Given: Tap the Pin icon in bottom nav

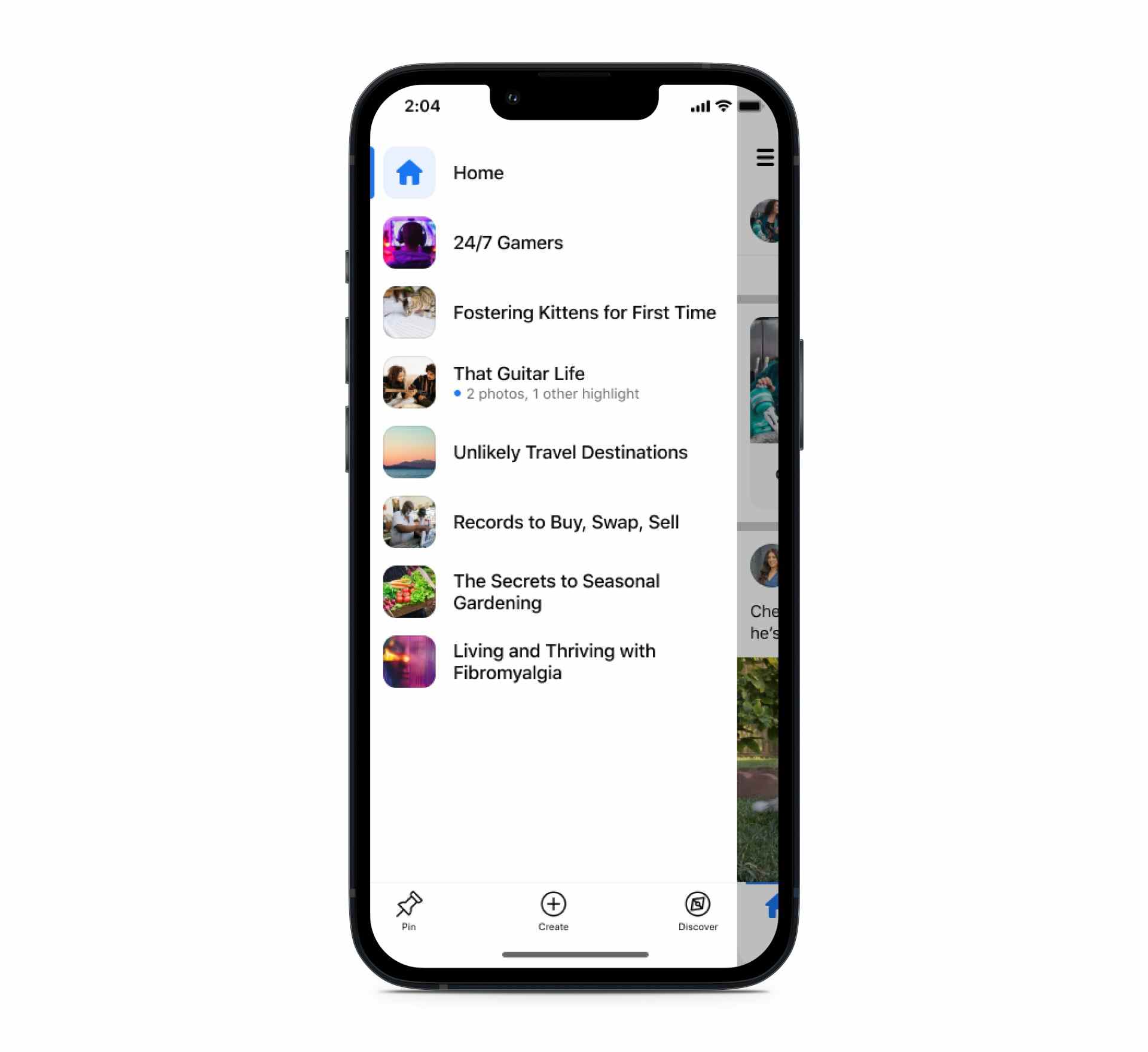Looking at the screenshot, I should (409, 904).
